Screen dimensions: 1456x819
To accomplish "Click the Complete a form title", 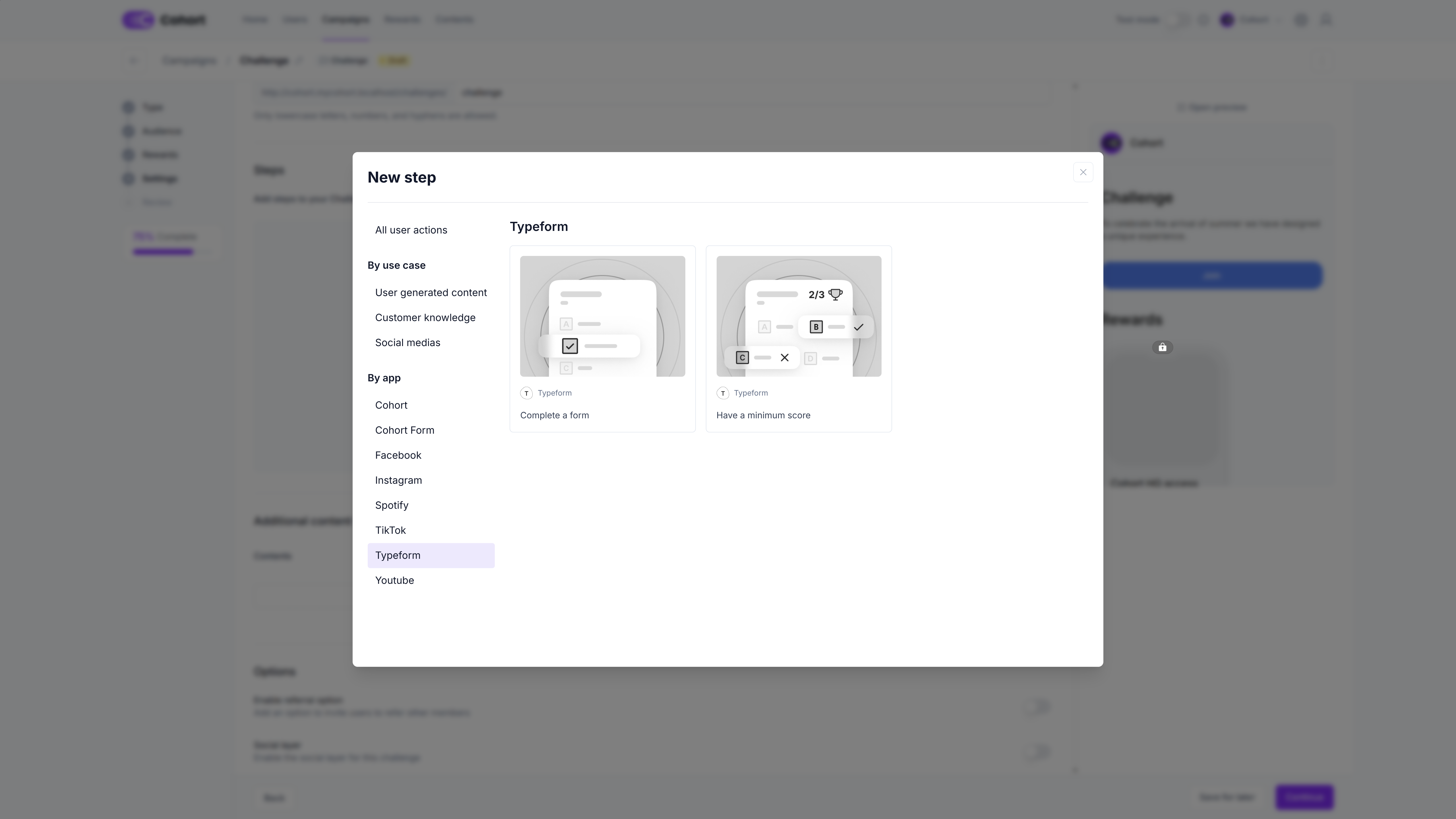I will click(x=554, y=415).
